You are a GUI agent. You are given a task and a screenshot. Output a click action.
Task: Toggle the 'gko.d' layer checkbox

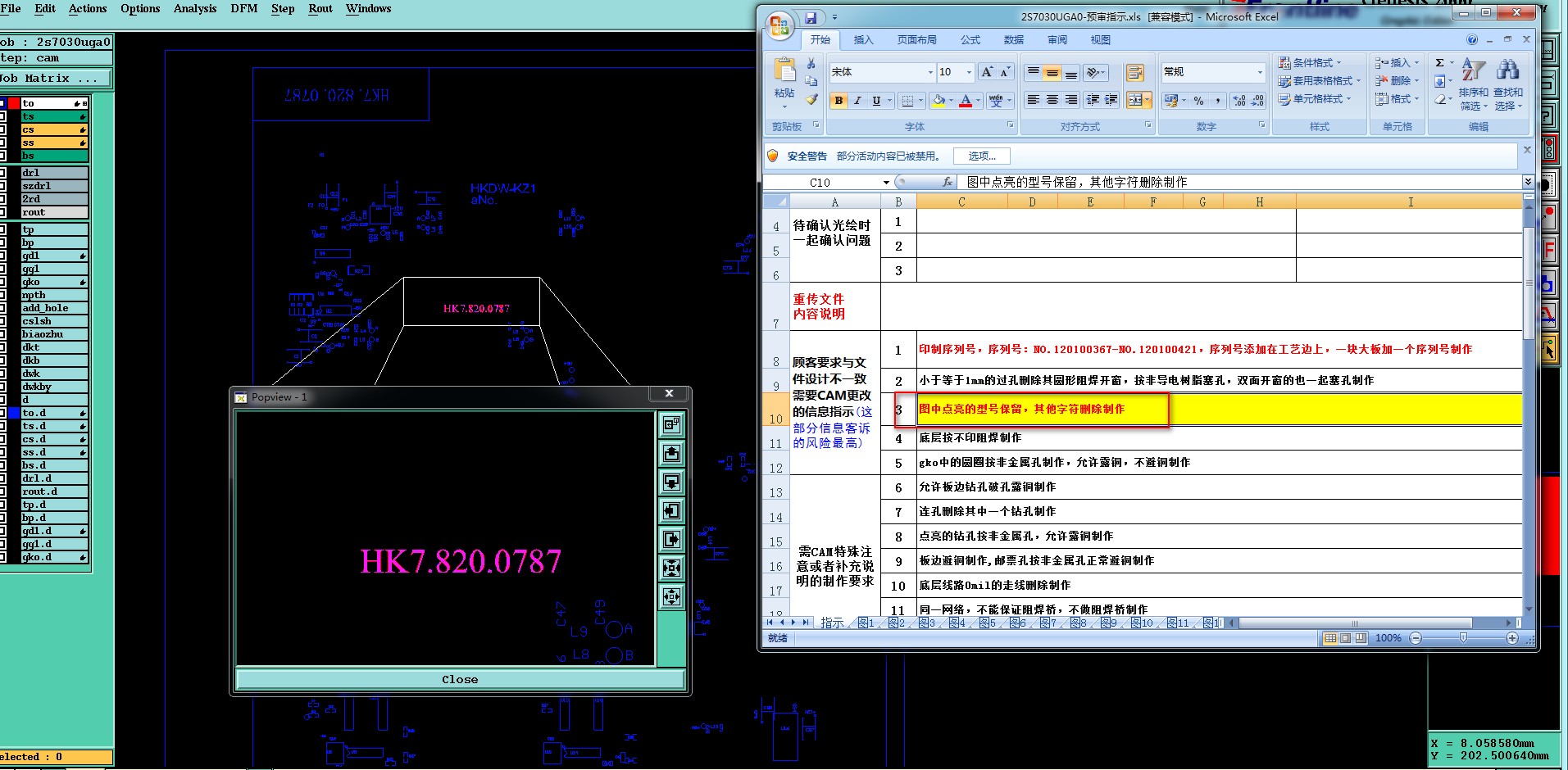(x=3, y=557)
